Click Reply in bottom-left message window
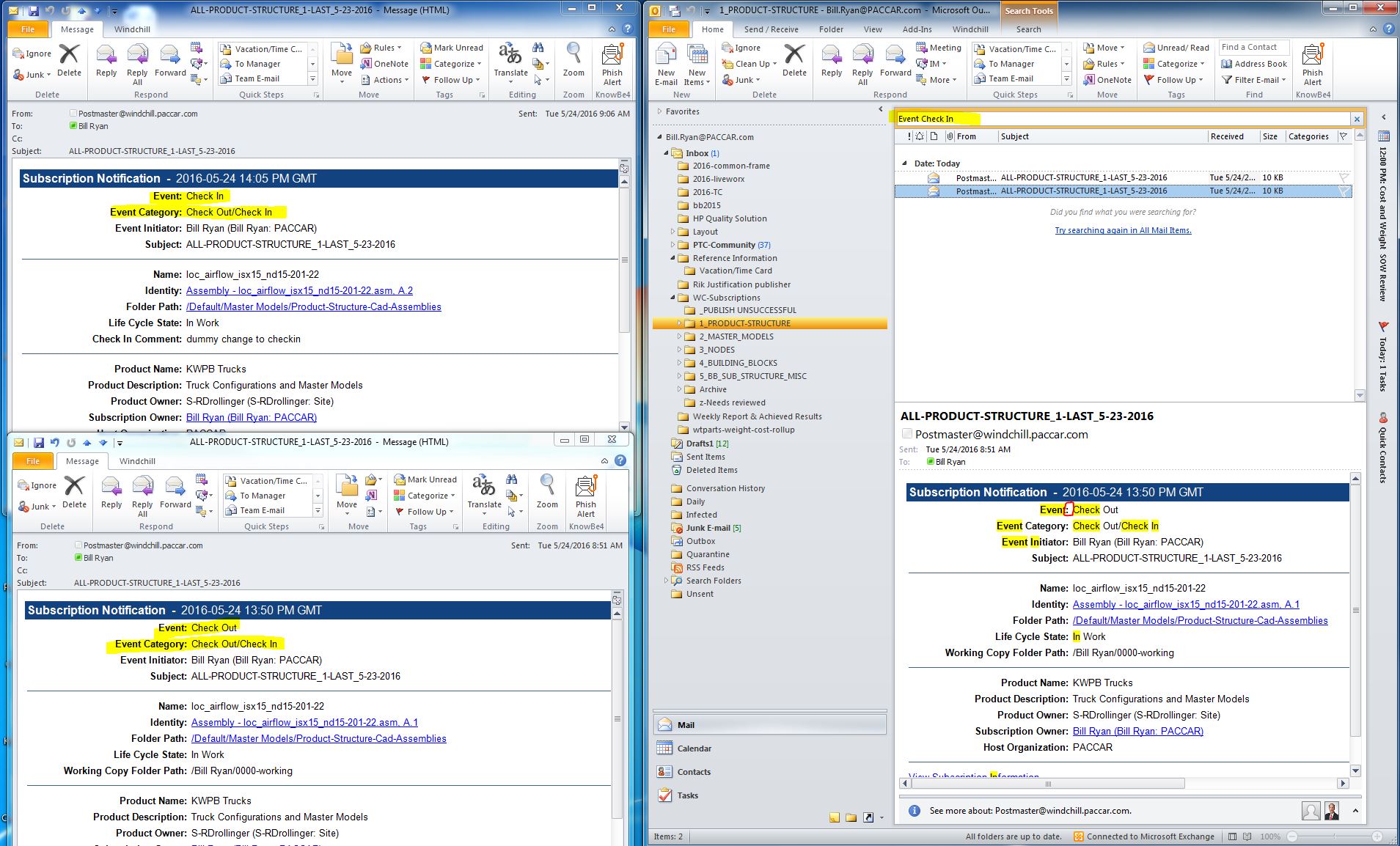This screenshot has height=846, width=1400. tap(111, 492)
